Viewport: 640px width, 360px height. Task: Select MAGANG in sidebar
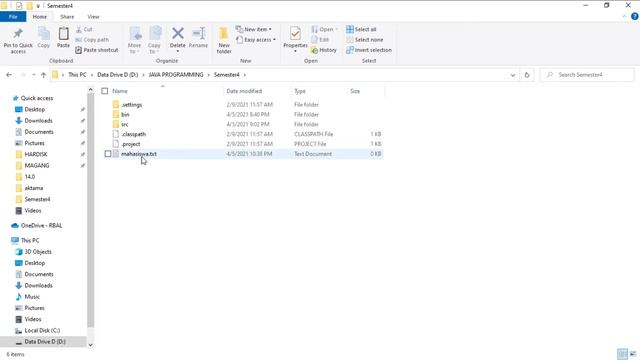pyautogui.click(x=37, y=165)
